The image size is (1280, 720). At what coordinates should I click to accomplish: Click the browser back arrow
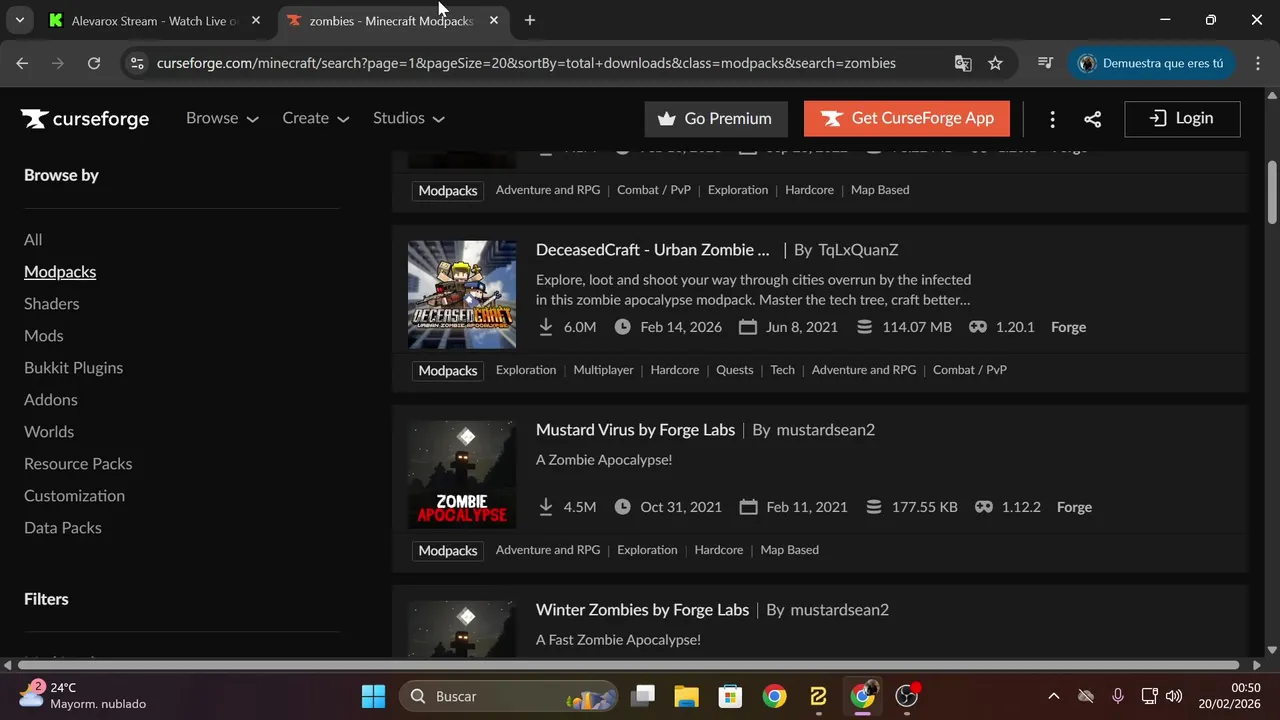pyautogui.click(x=22, y=63)
